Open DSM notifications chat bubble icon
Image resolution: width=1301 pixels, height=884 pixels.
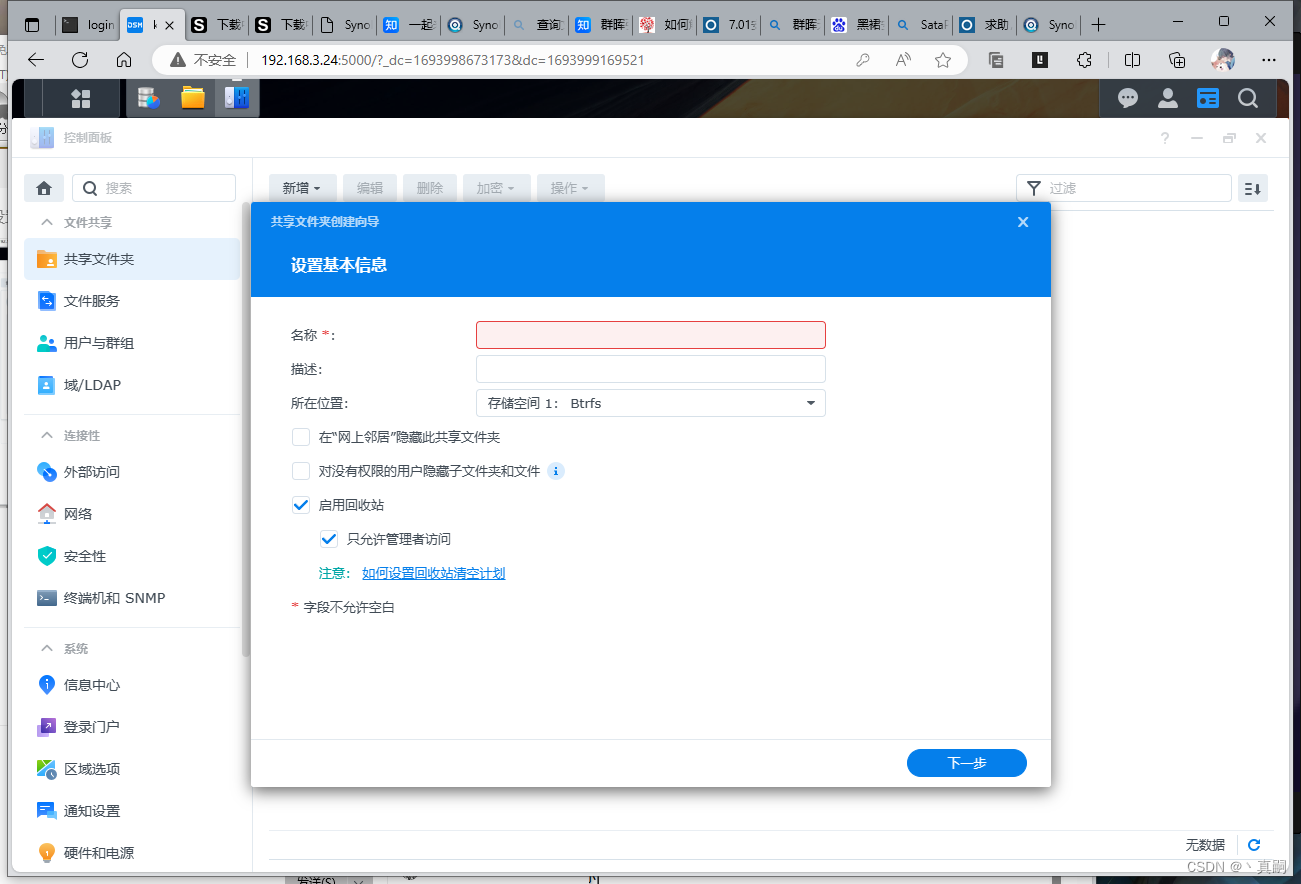click(x=1128, y=98)
